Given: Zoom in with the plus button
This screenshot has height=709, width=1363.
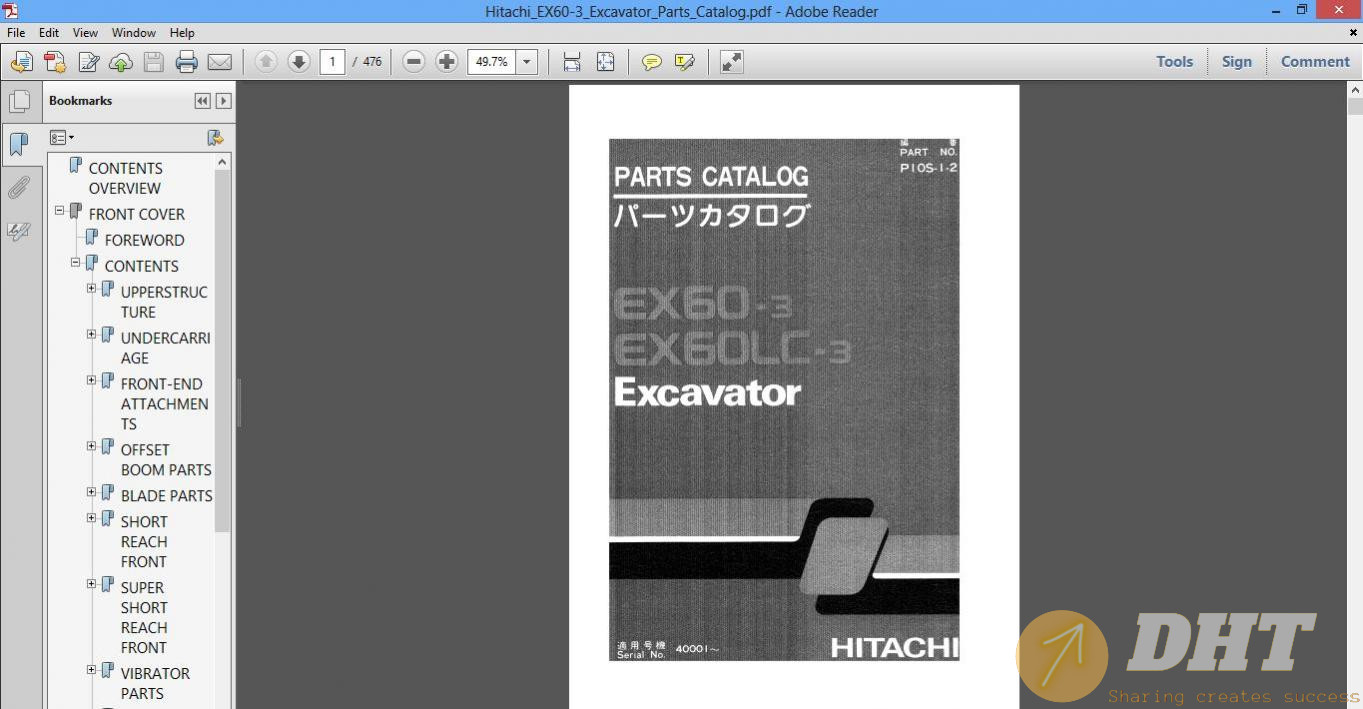Looking at the screenshot, I should [x=446, y=62].
